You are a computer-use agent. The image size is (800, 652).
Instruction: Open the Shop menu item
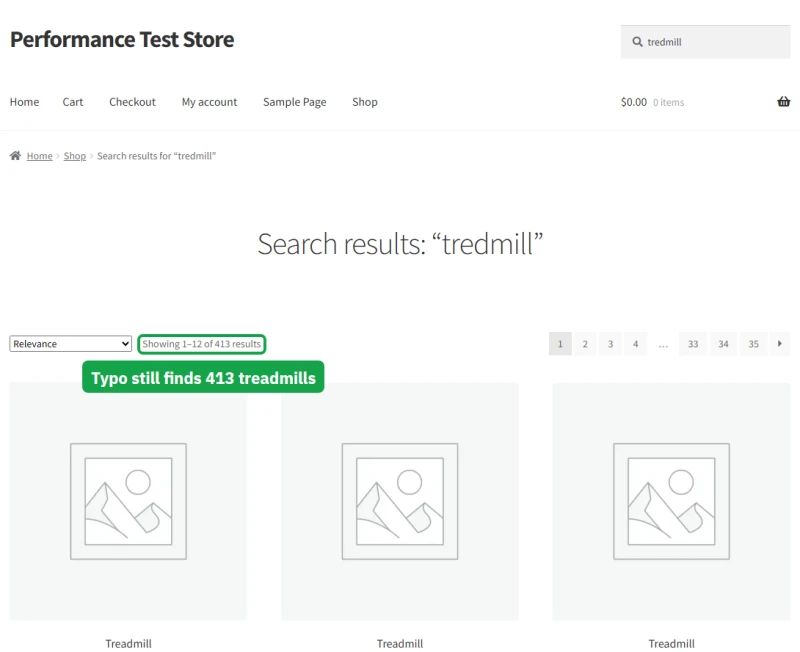[365, 102]
